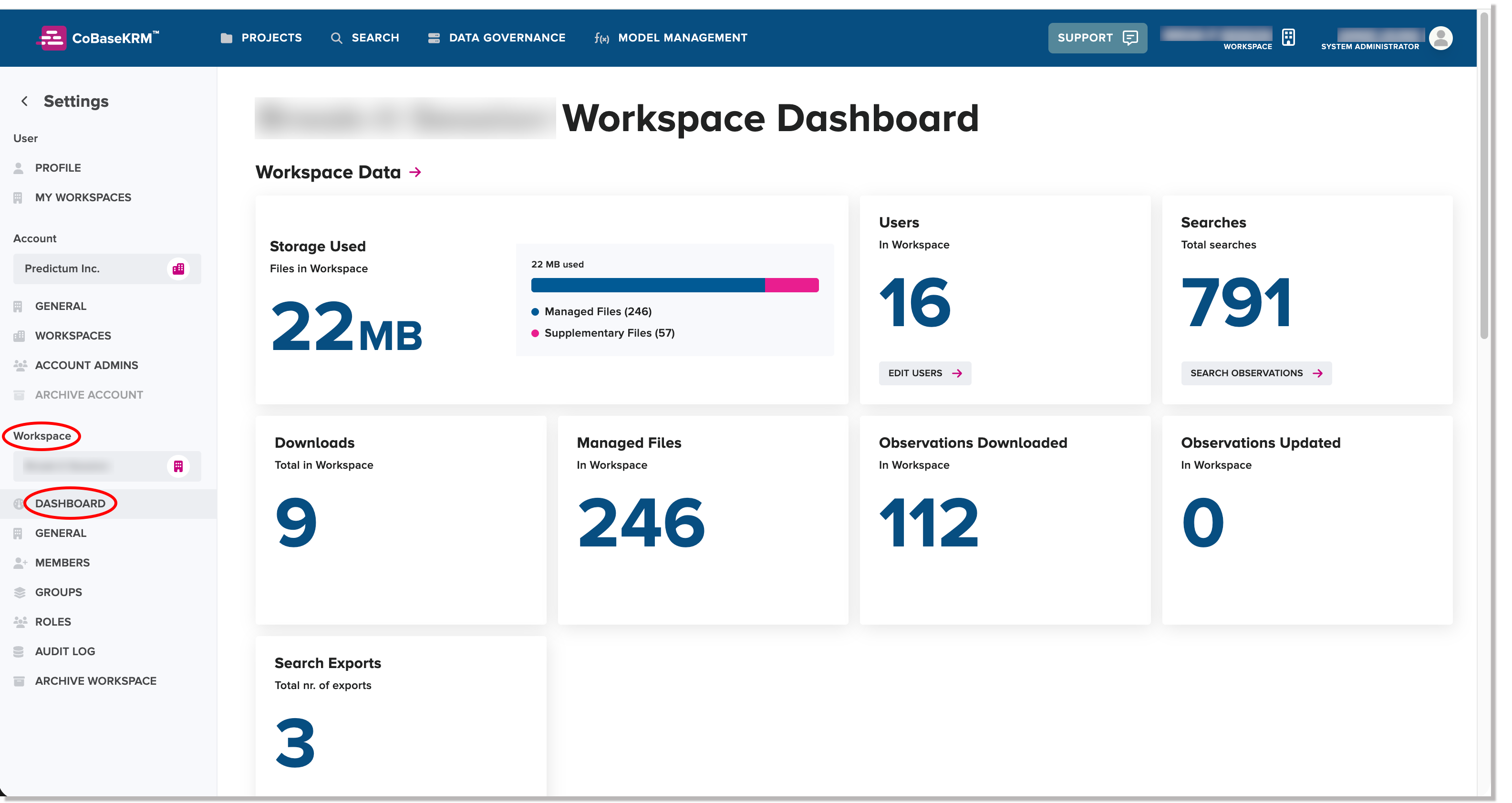Click the Audit Log database icon
This screenshot has width=1512, height=803.
(x=19, y=651)
